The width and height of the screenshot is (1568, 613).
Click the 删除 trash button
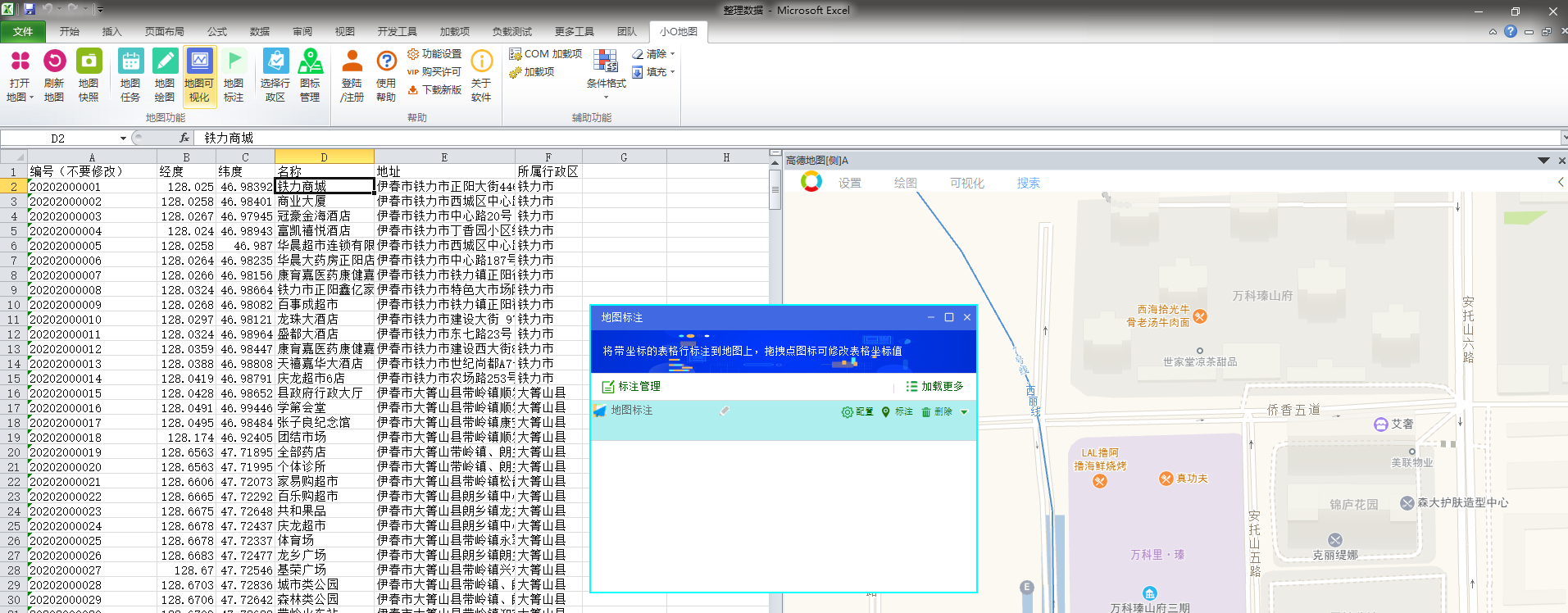click(x=937, y=411)
